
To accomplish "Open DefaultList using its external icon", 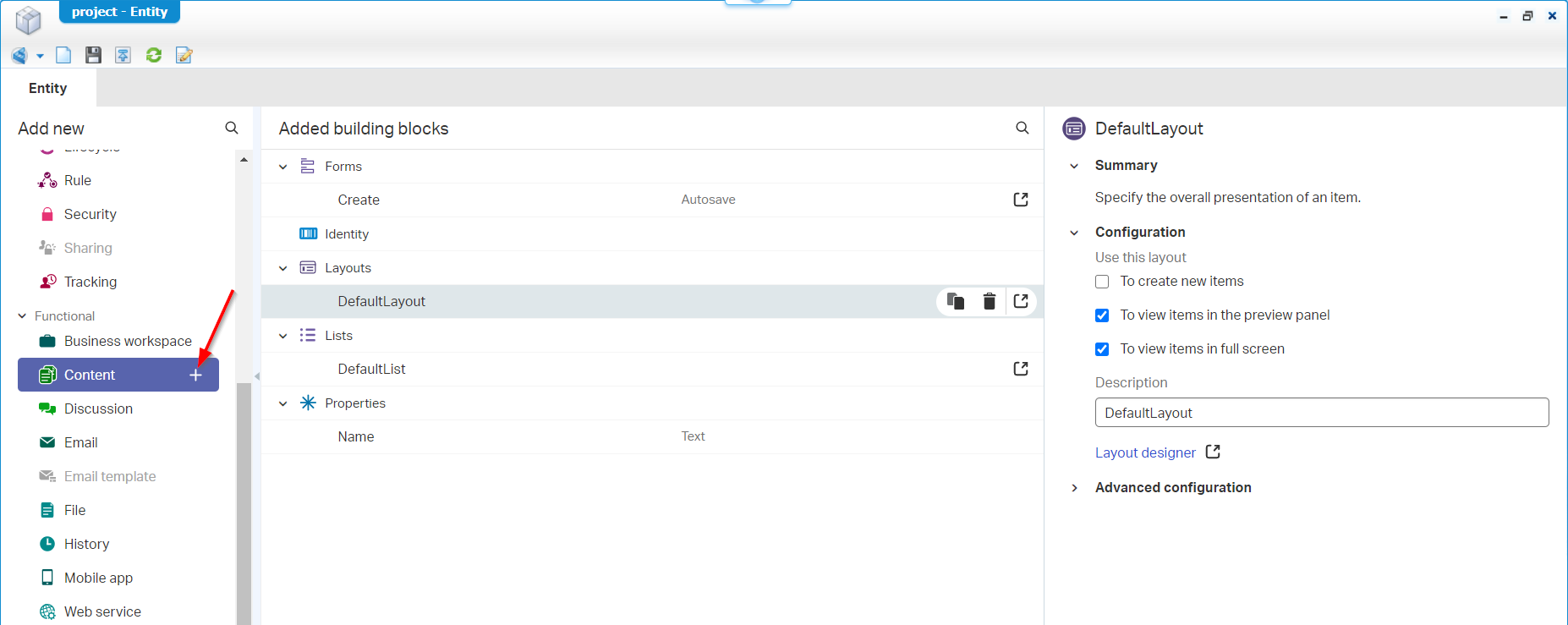I will [1021, 369].
